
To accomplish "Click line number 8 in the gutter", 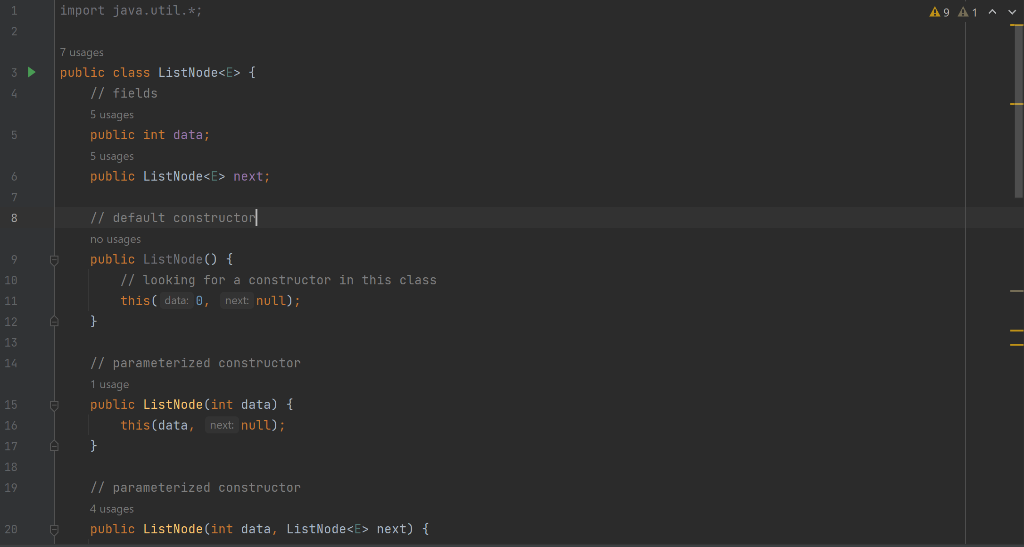I will (14, 218).
